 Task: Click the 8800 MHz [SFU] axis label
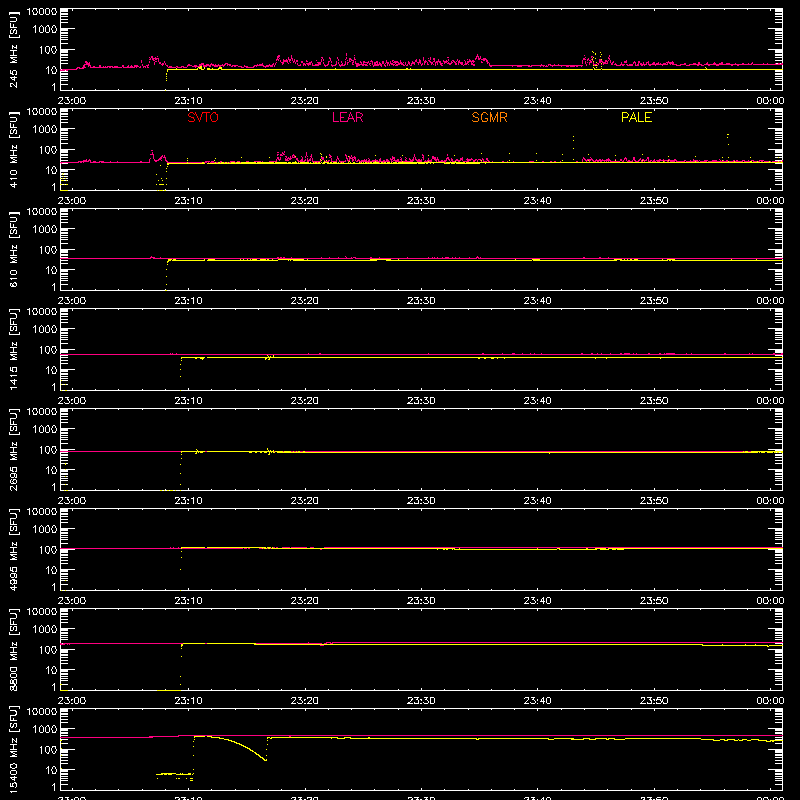coord(13,649)
